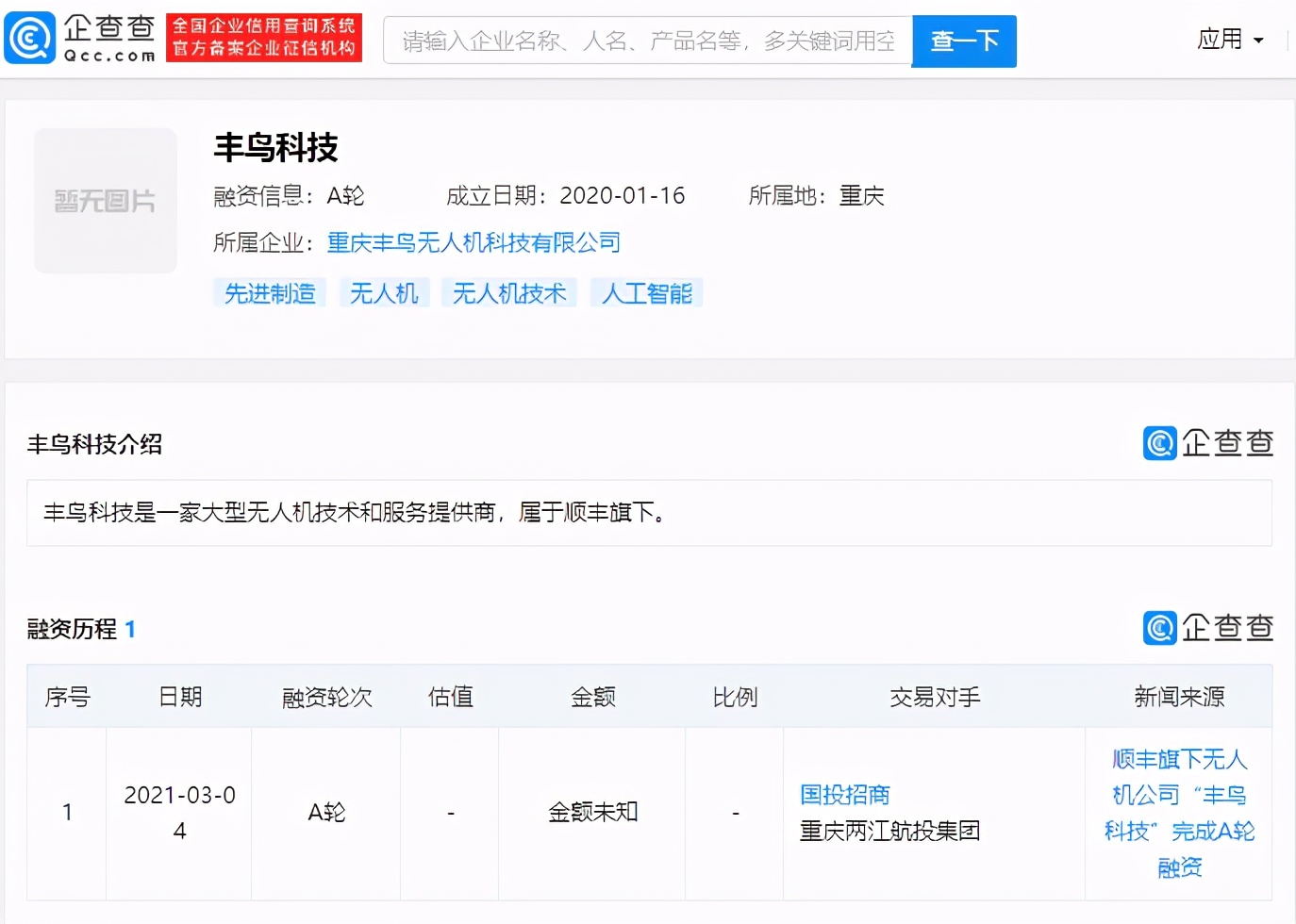Click the 序号 column header
1296x924 pixels.
pyautogui.click(x=67, y=697)
